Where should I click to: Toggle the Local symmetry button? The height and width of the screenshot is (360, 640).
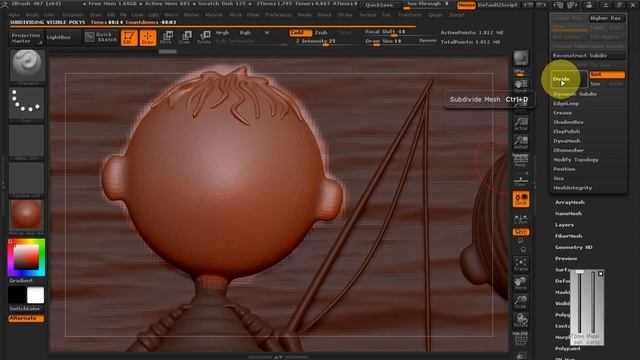pos(521,199)
